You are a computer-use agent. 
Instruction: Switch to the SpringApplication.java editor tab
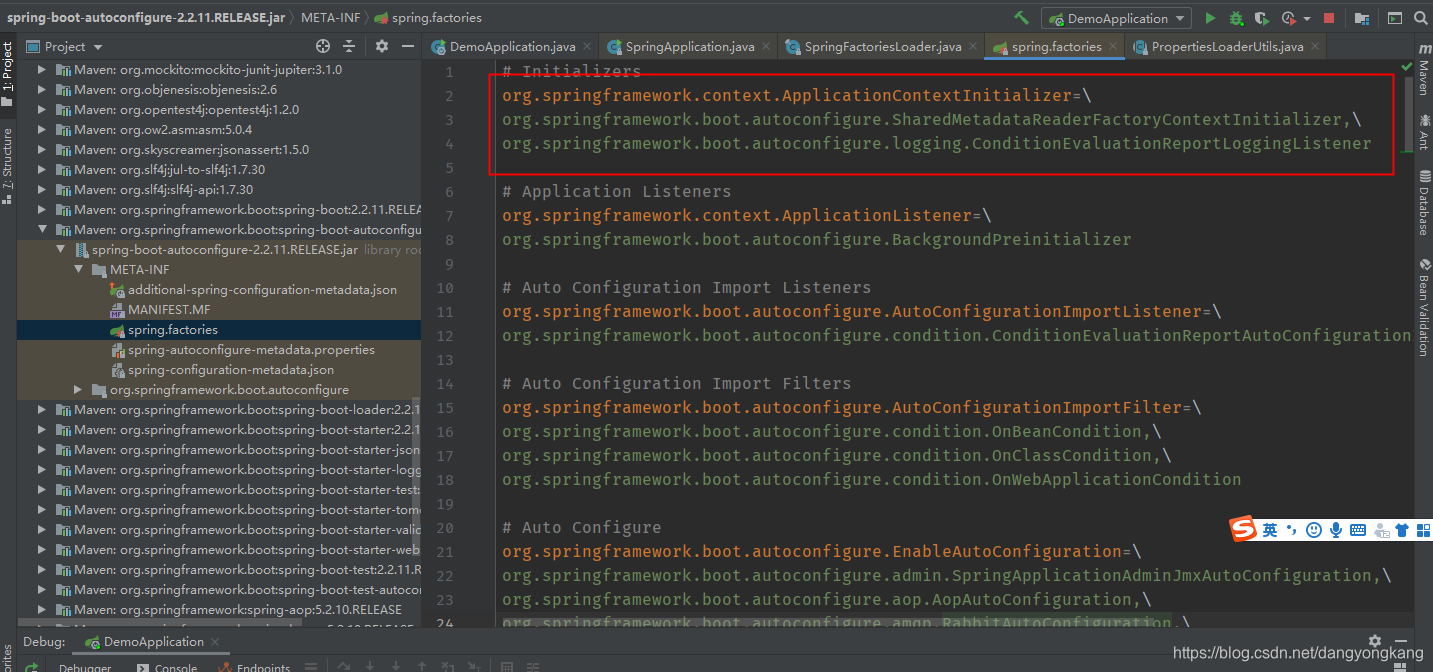690,45
